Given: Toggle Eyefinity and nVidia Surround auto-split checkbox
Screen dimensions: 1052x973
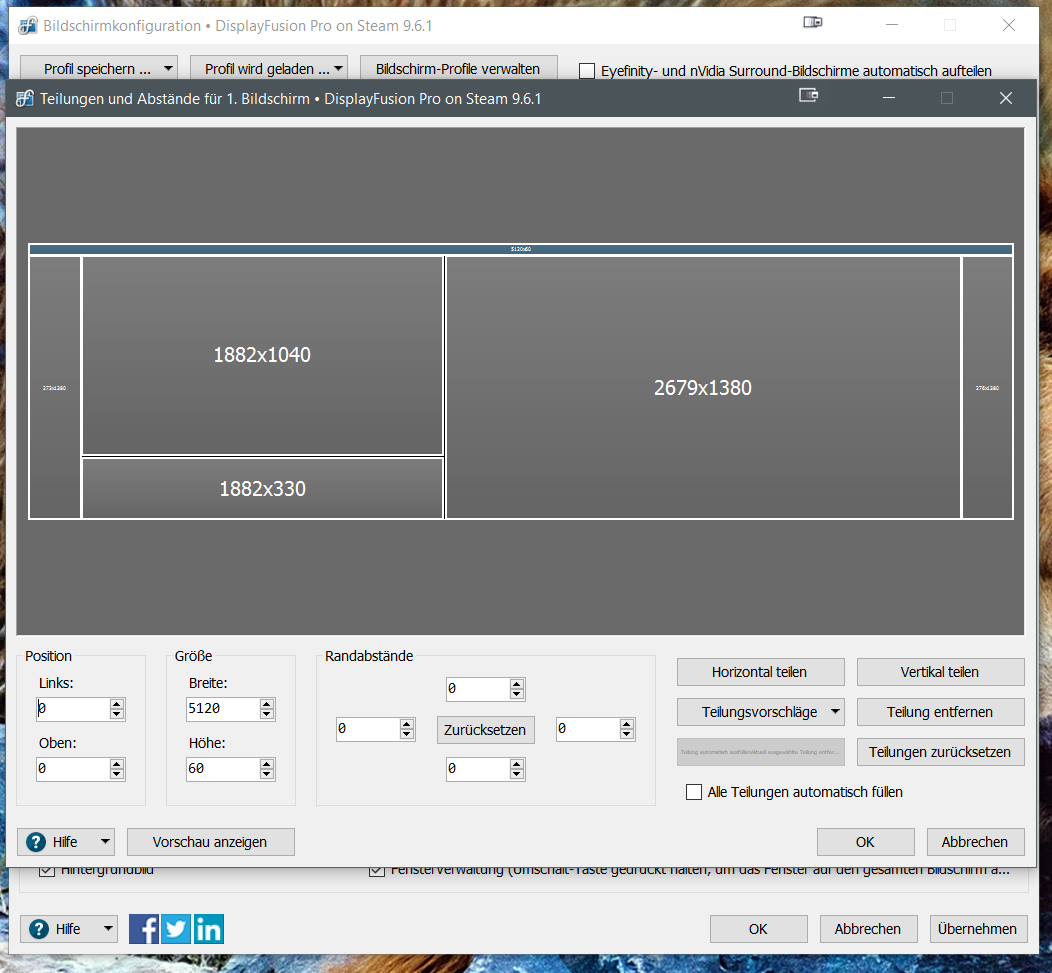Looking at the screenshot, I should [586, 70].
